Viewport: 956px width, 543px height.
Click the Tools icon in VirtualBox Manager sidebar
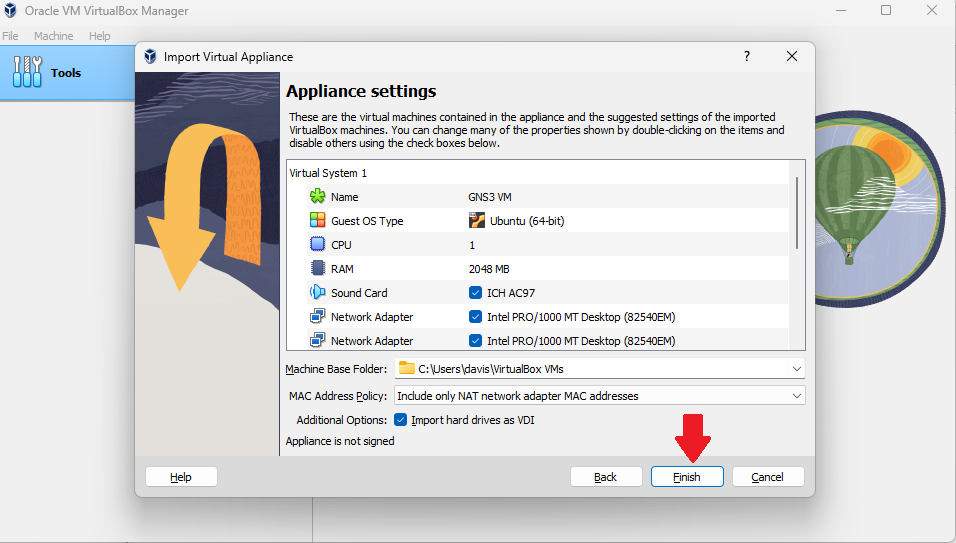coord(27,72)
